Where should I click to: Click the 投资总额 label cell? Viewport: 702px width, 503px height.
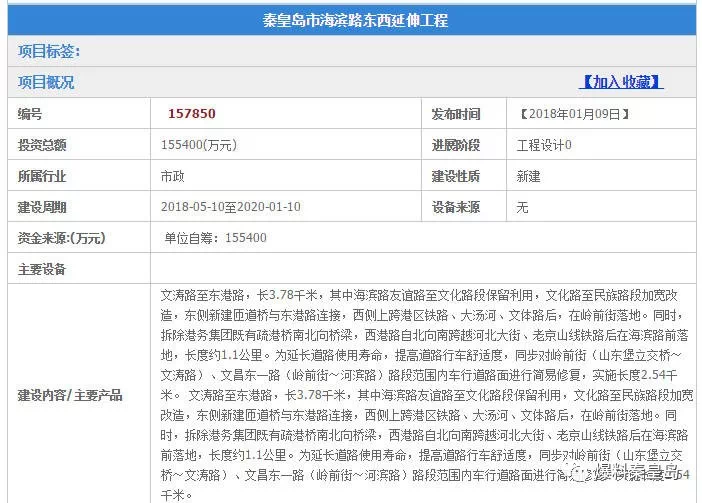point(42,145)
